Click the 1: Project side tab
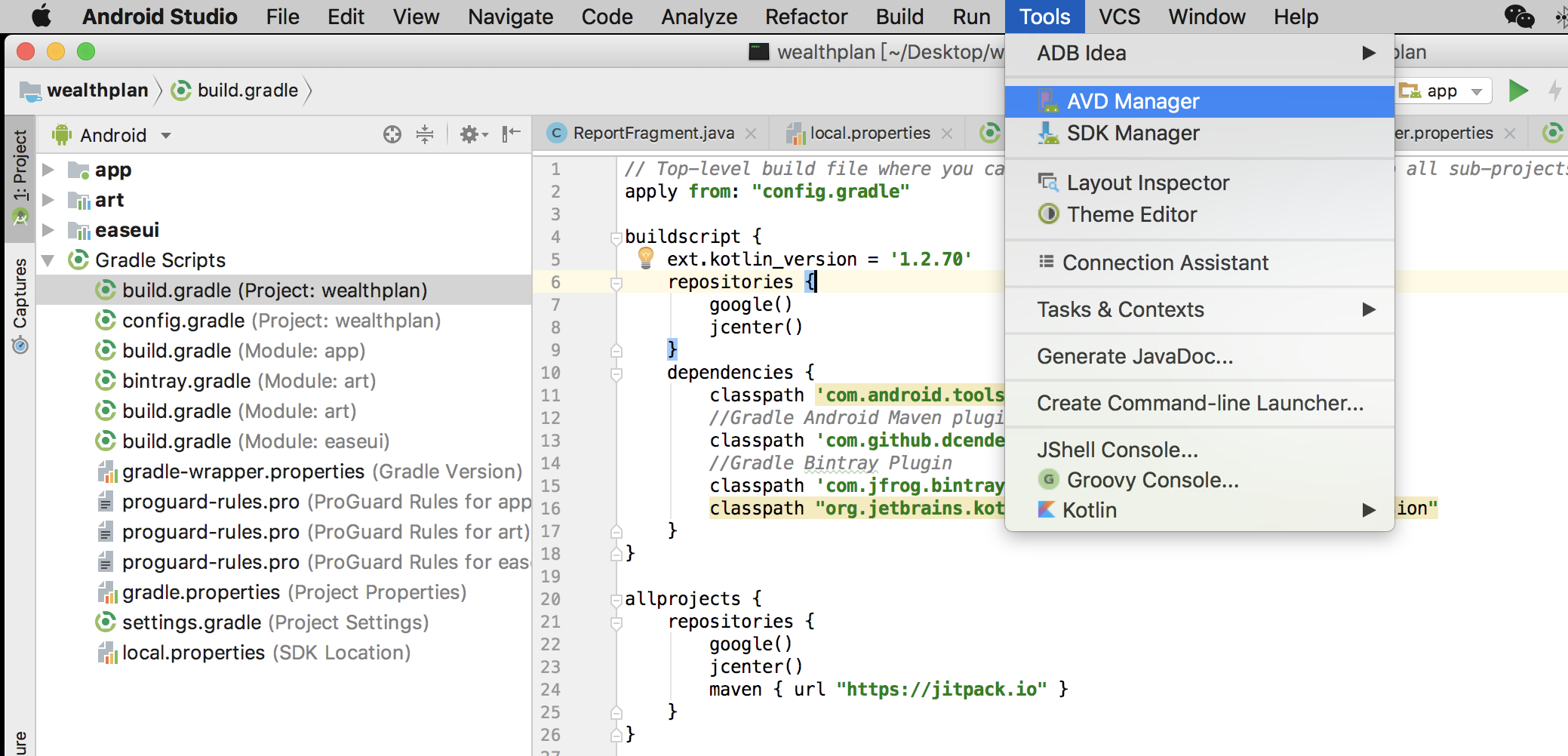Viewport: 1568px width, 756px height. click(20, 178)
